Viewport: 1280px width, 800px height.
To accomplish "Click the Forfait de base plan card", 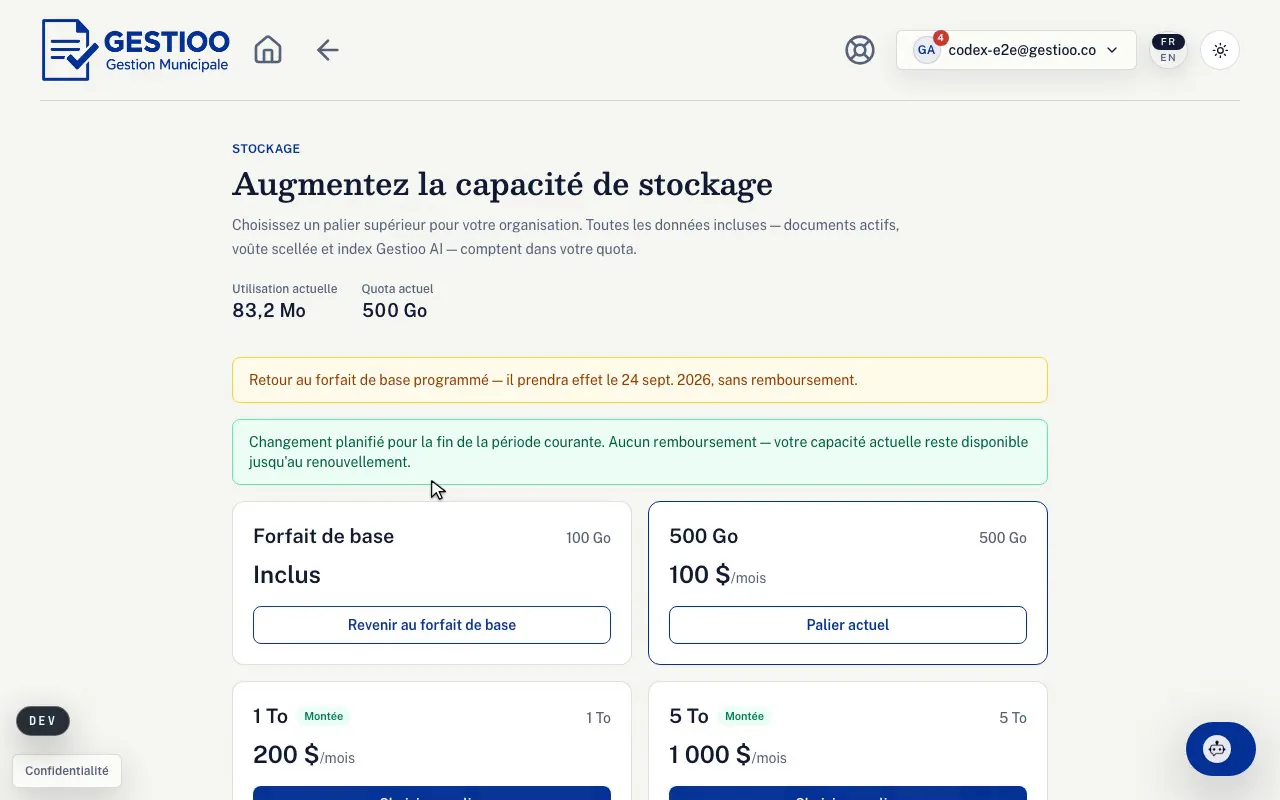I will [x=432, y=583].
